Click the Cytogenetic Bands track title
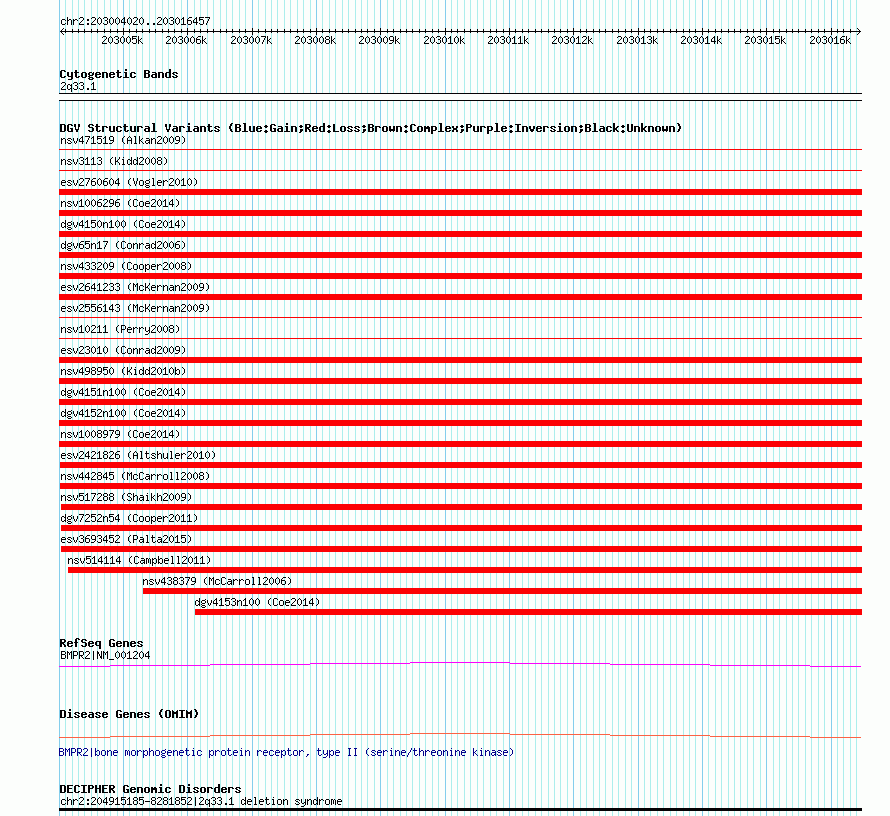890x816 pixels. click(119, 74)
